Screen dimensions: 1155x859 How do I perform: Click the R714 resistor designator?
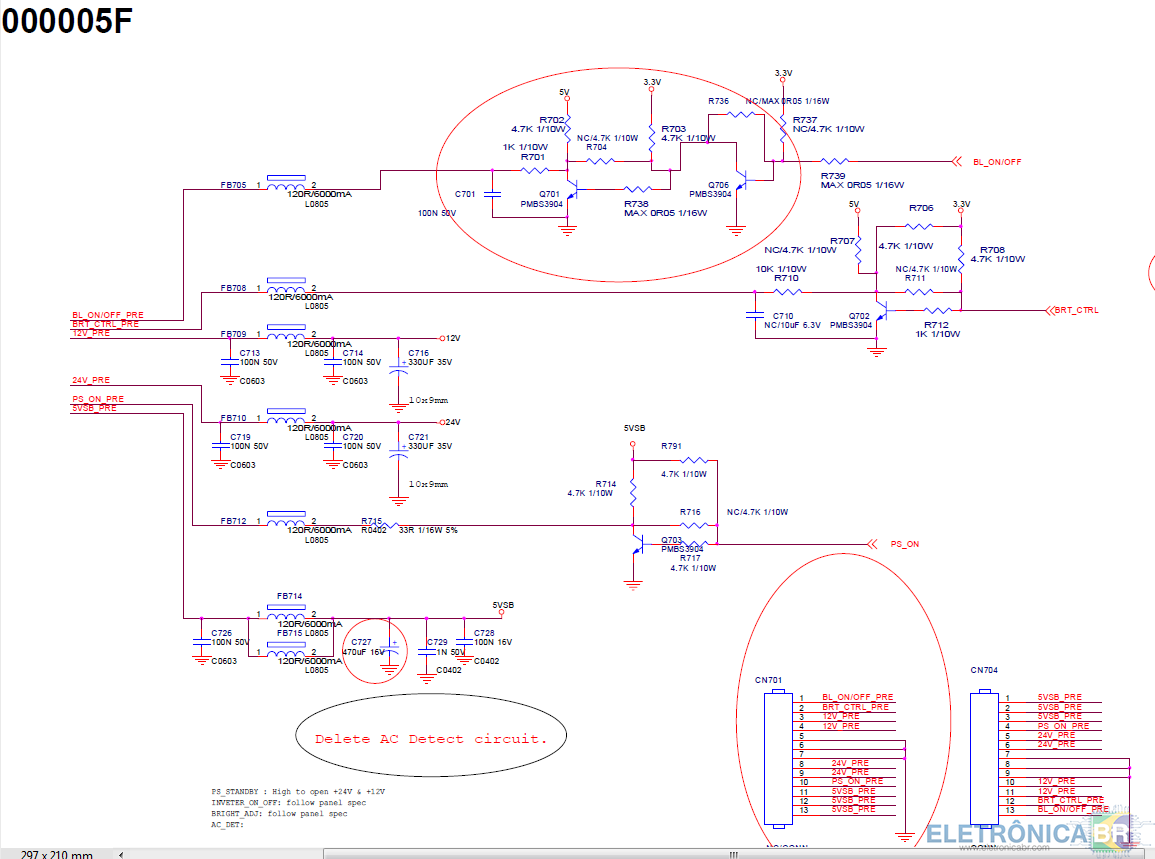coord(605,484)
